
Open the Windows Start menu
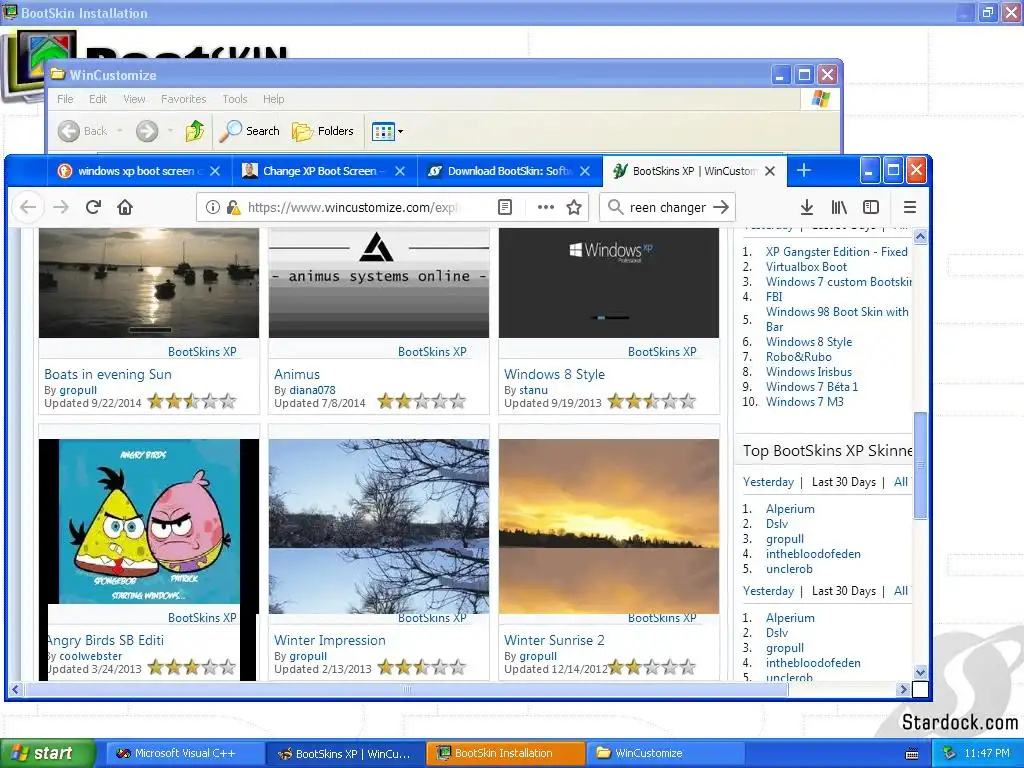pyautogui.click(x=47, y=754)
